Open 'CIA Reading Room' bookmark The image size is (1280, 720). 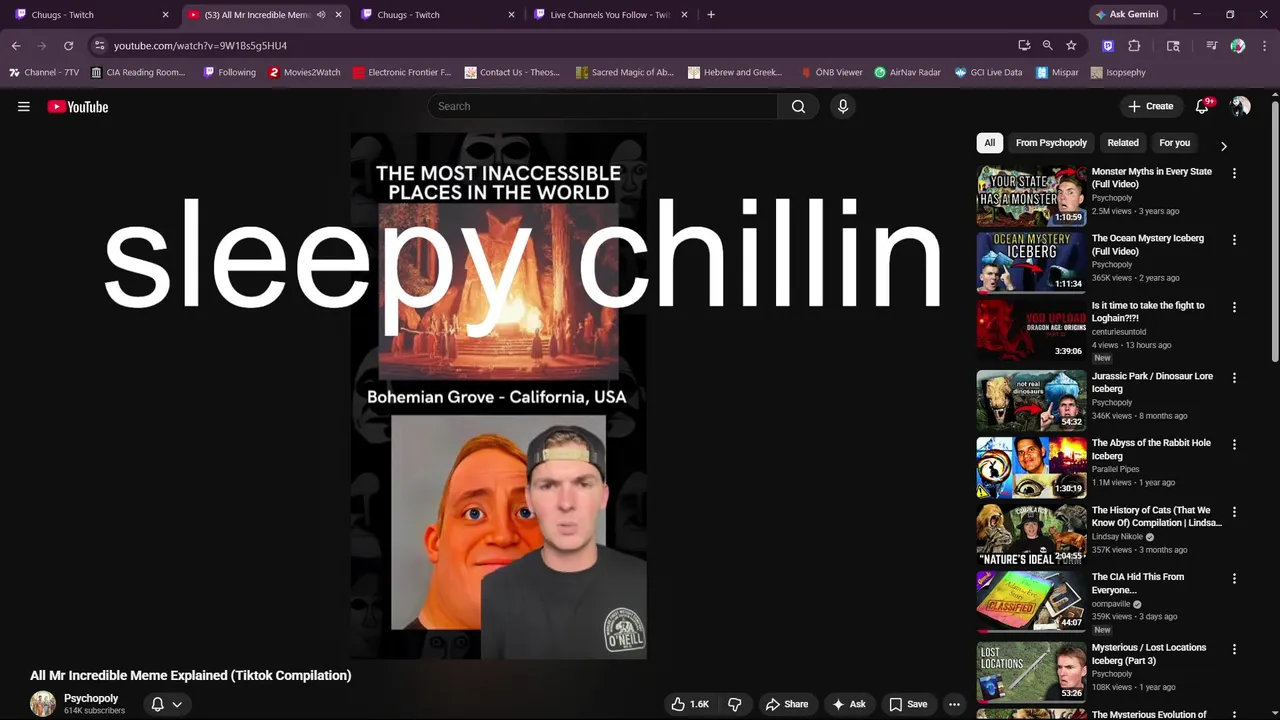(x=138, y=72)
